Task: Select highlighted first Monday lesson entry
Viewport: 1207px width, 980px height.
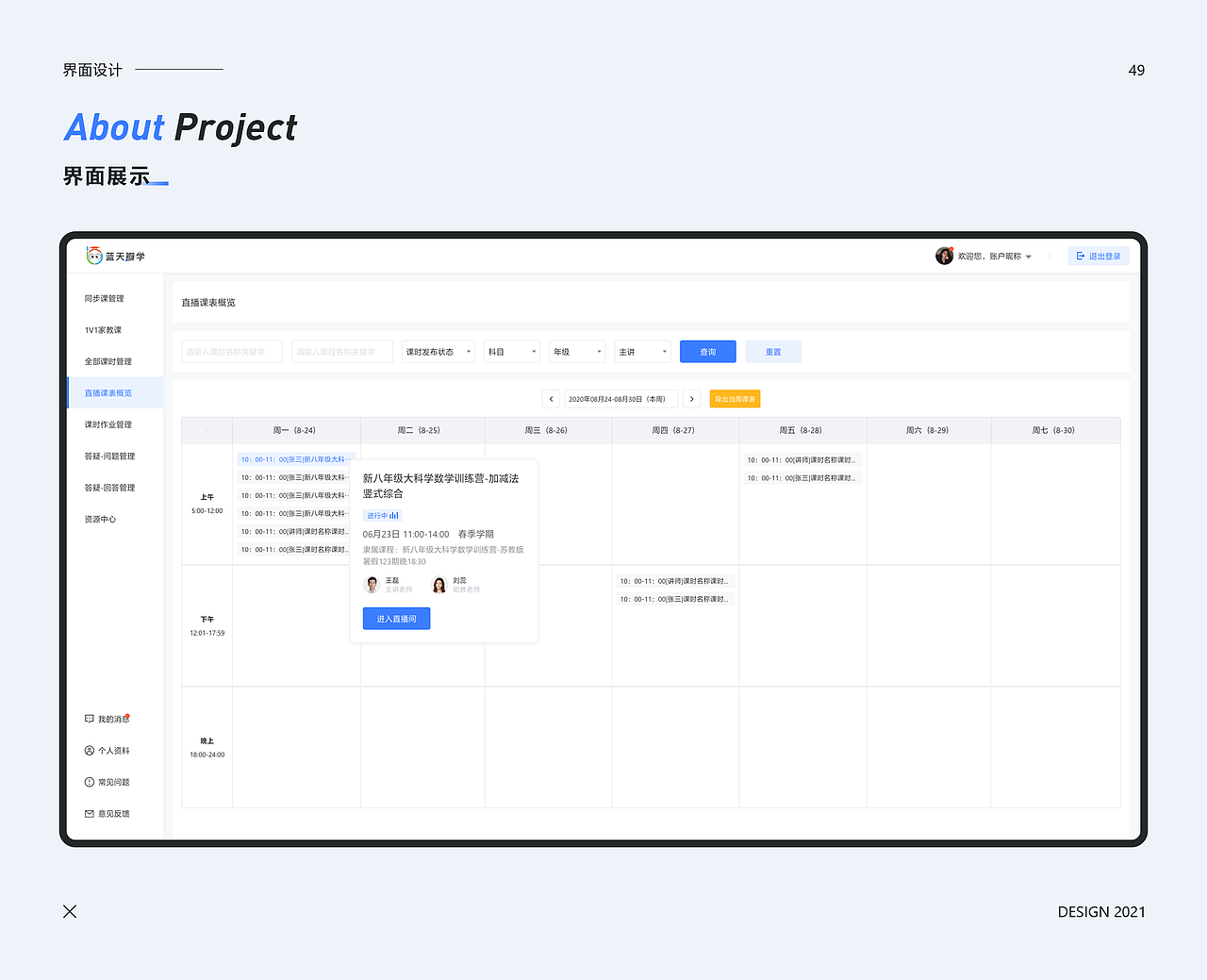Action: [296, 459]
